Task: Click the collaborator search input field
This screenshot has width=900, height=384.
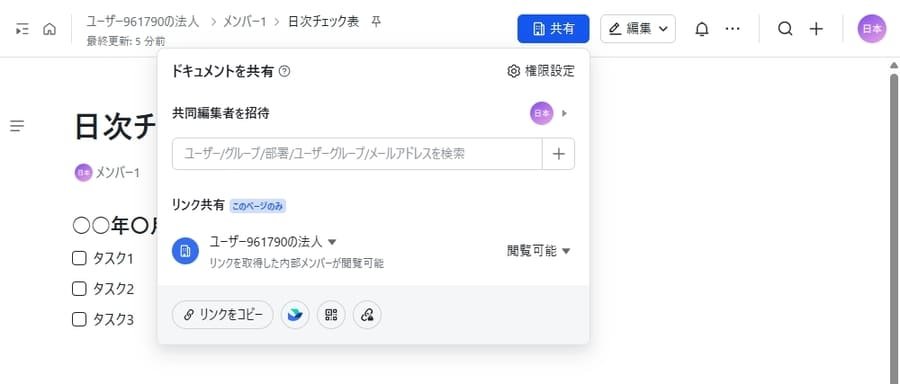Action: (357, 154)
